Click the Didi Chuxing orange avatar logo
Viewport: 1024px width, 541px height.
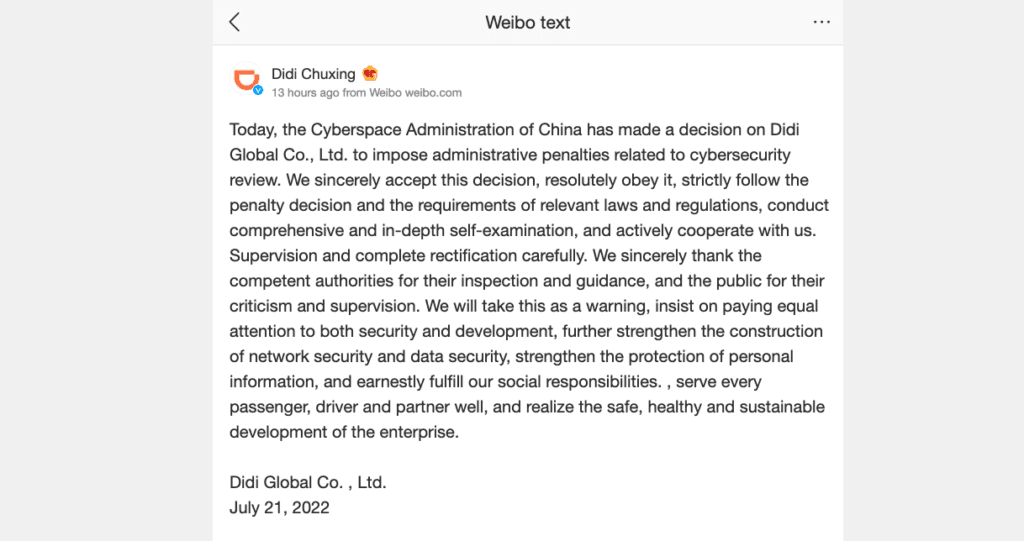(x=245, y=80)
